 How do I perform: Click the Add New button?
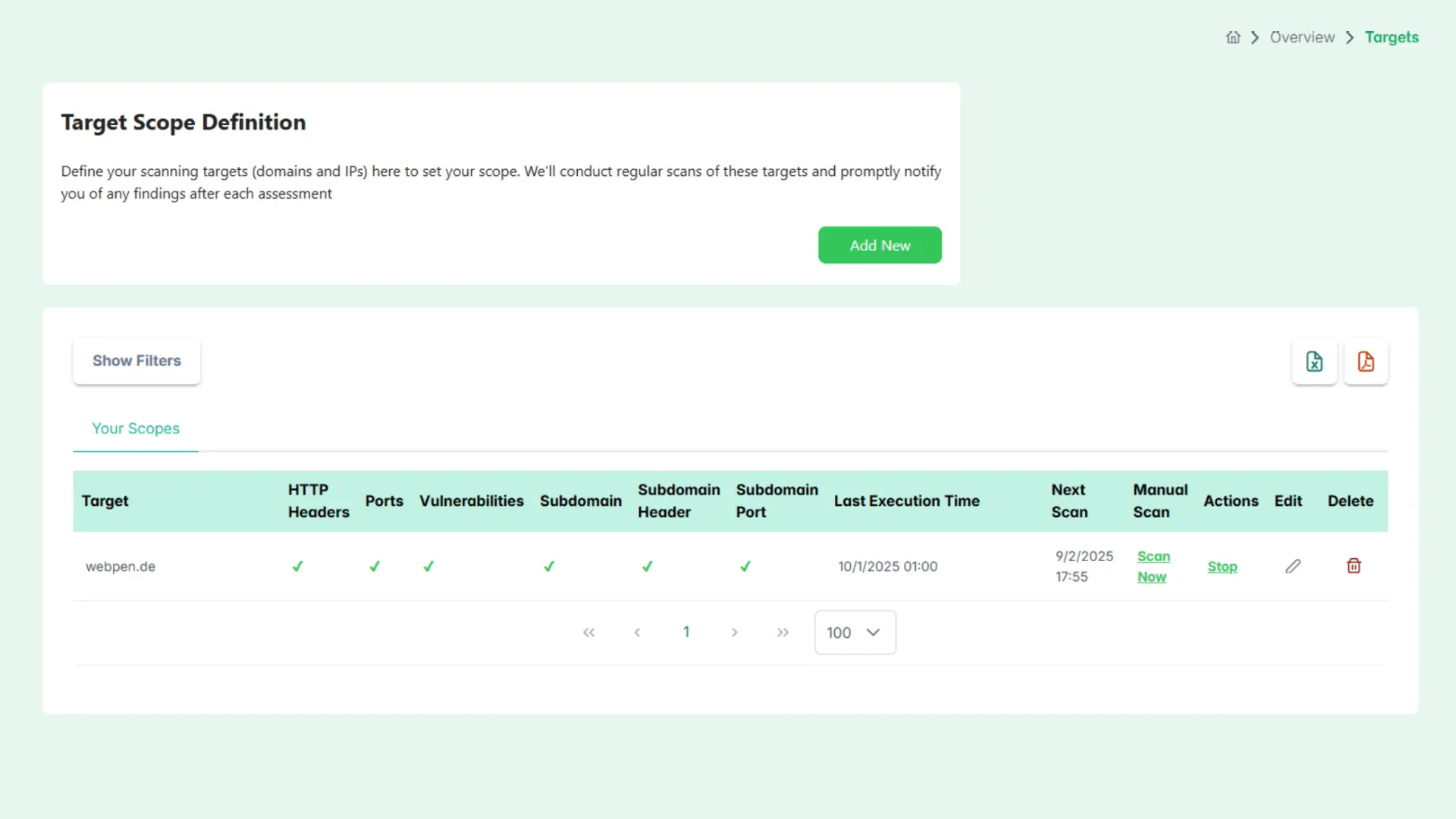[x=880, y=245]
